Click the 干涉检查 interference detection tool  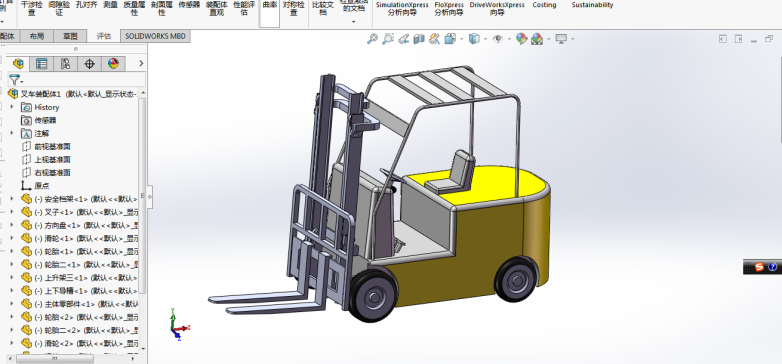click(31, 8)
